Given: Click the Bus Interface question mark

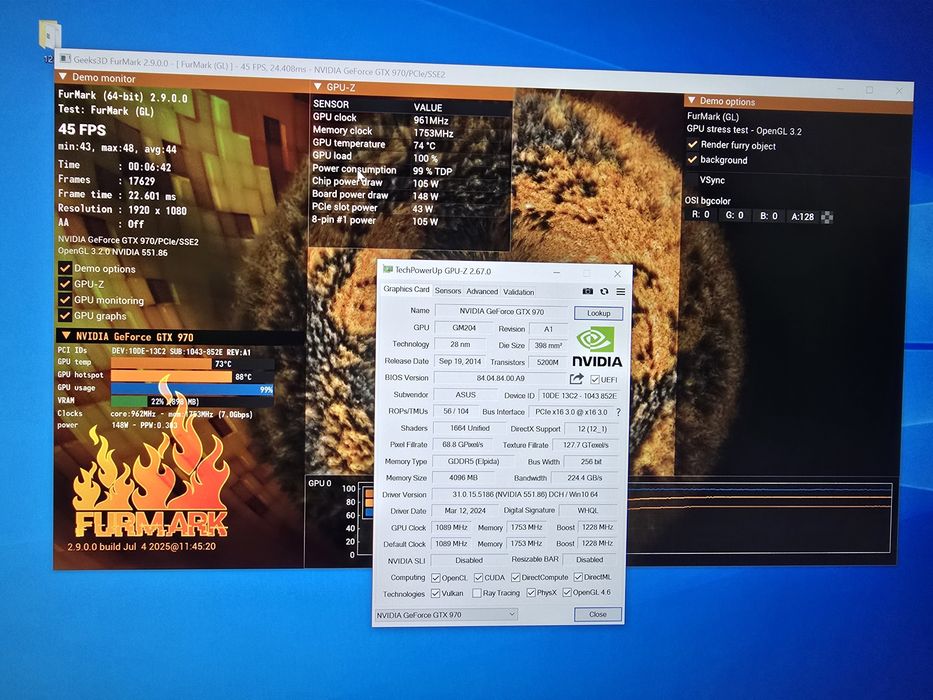Looking at the screenshot, I should pyautogui.click(x=618, y=412).
